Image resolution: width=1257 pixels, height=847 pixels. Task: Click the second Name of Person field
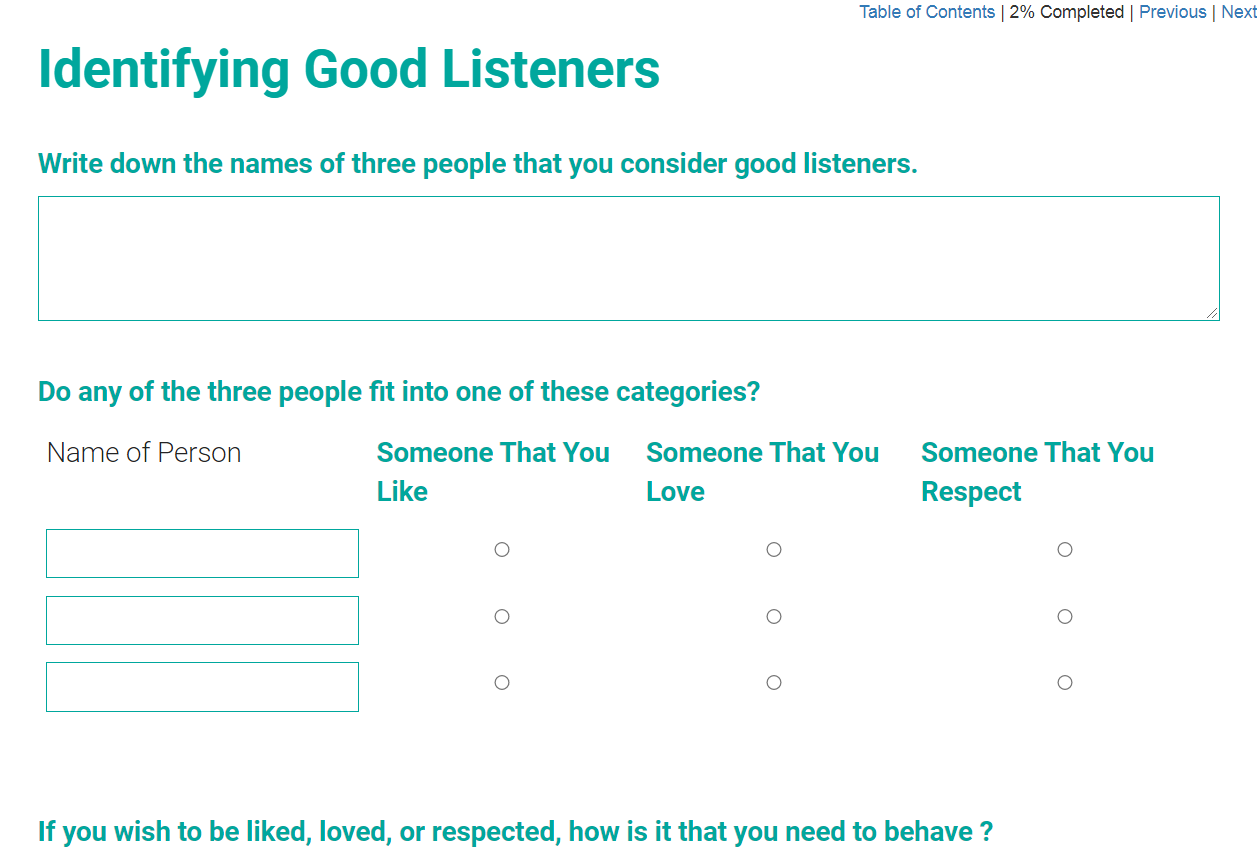[x=202, y=620]
